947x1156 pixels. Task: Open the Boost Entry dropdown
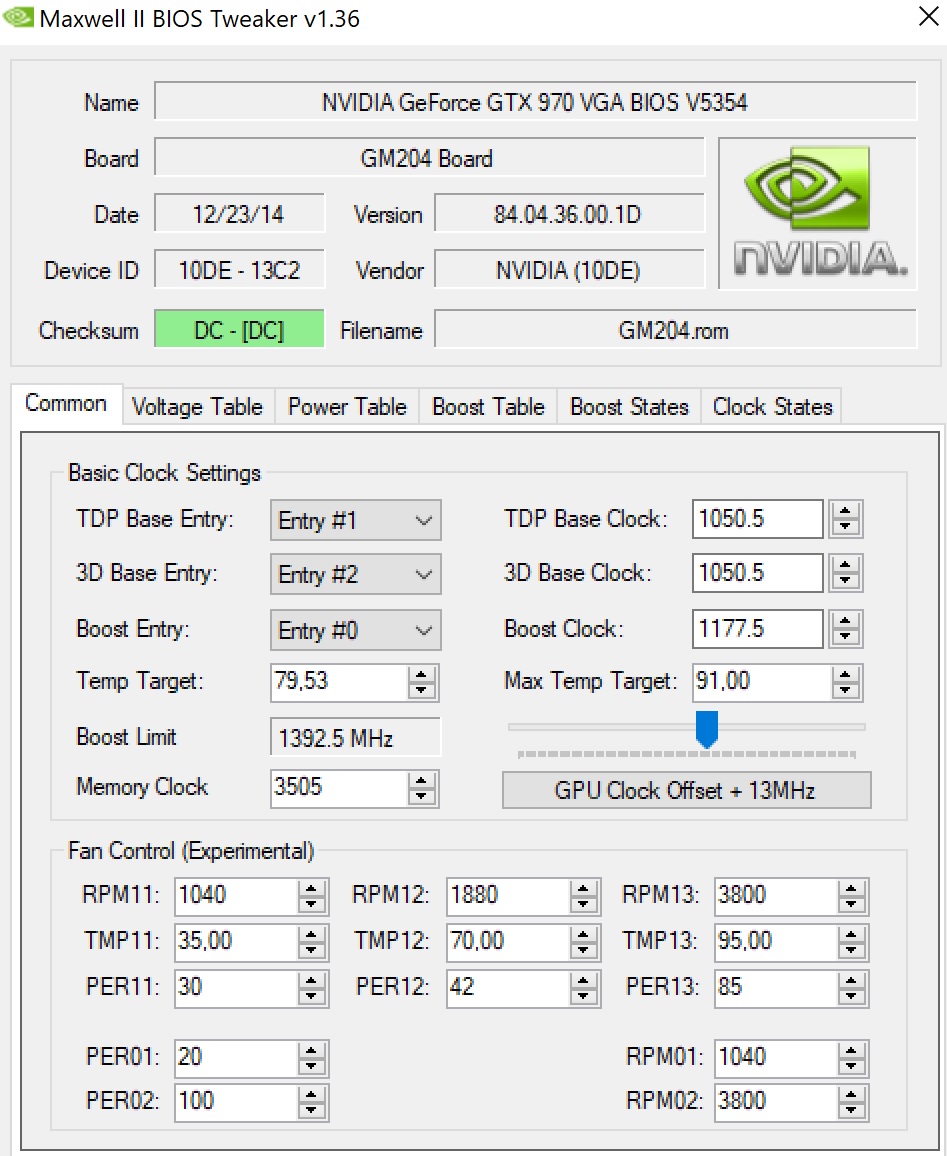point(355,630)
